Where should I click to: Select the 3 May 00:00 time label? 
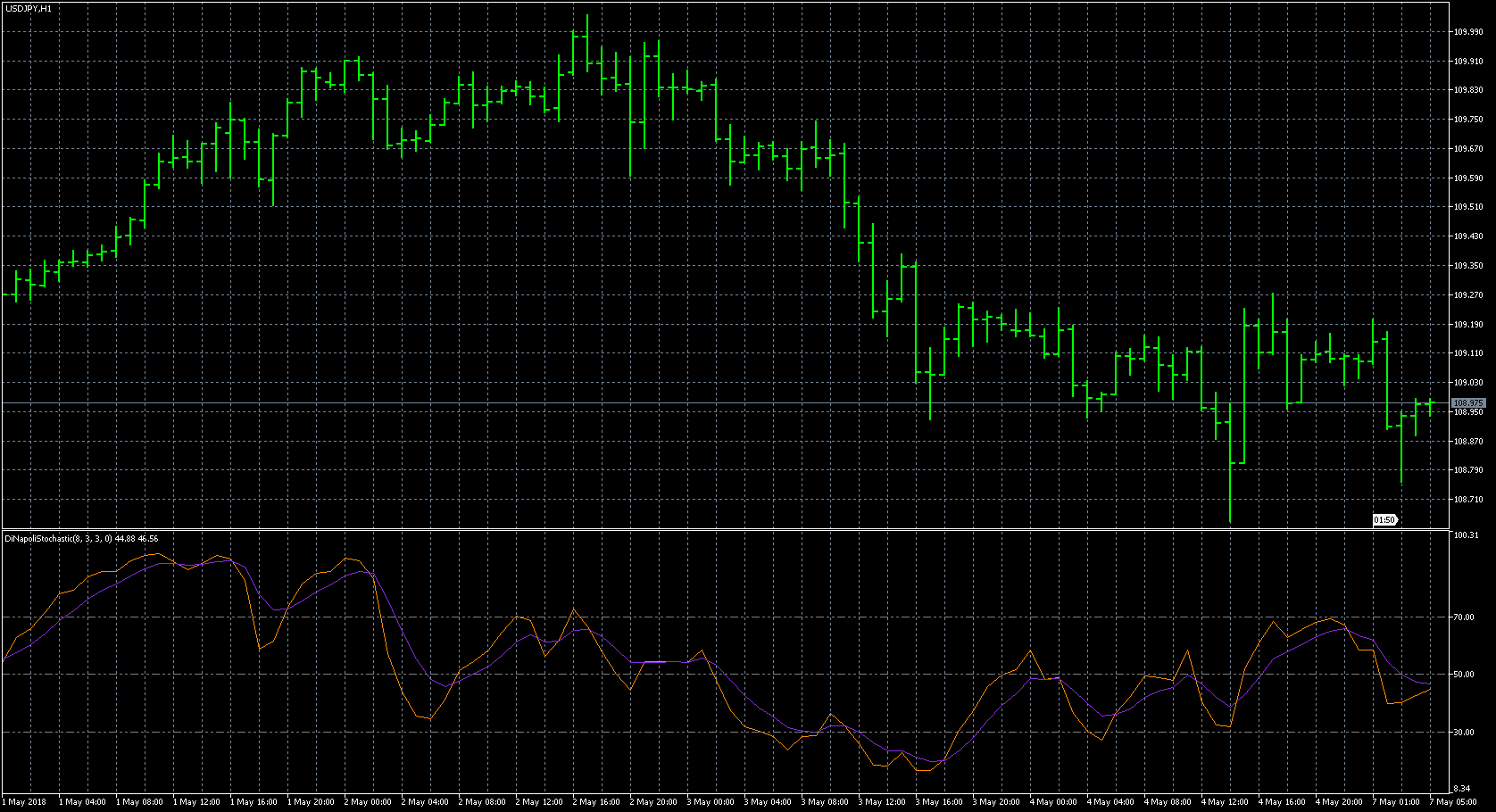tap(711, 802)
